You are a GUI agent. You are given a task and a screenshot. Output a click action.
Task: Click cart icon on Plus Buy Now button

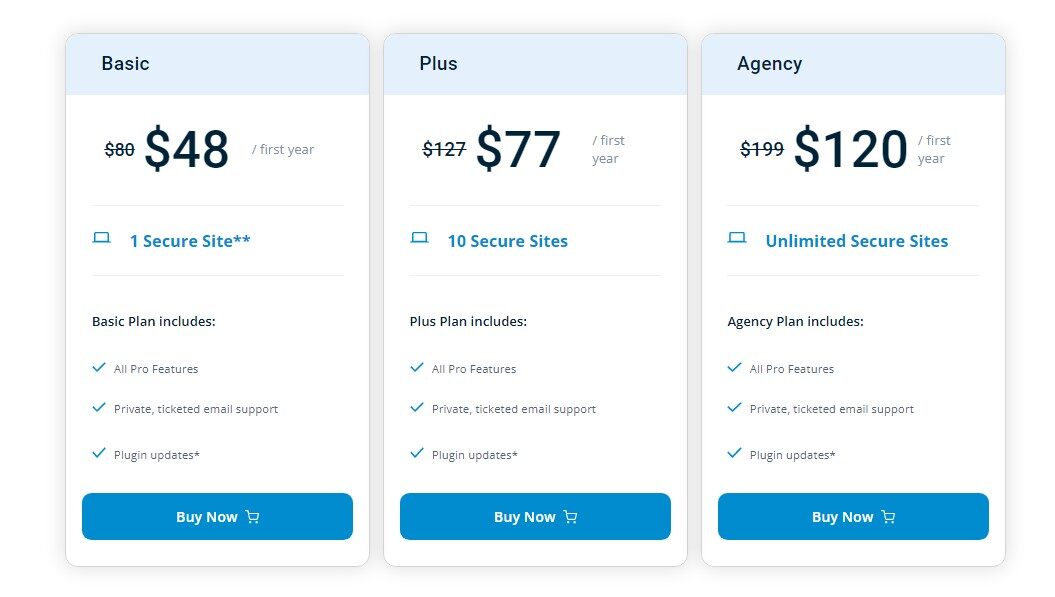click(570, 517)
